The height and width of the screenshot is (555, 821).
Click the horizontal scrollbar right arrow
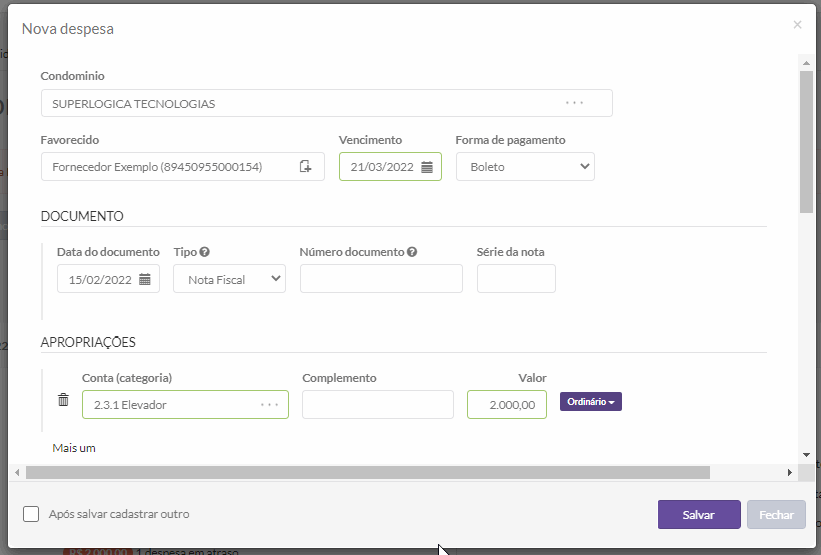(x=790, y=472)
